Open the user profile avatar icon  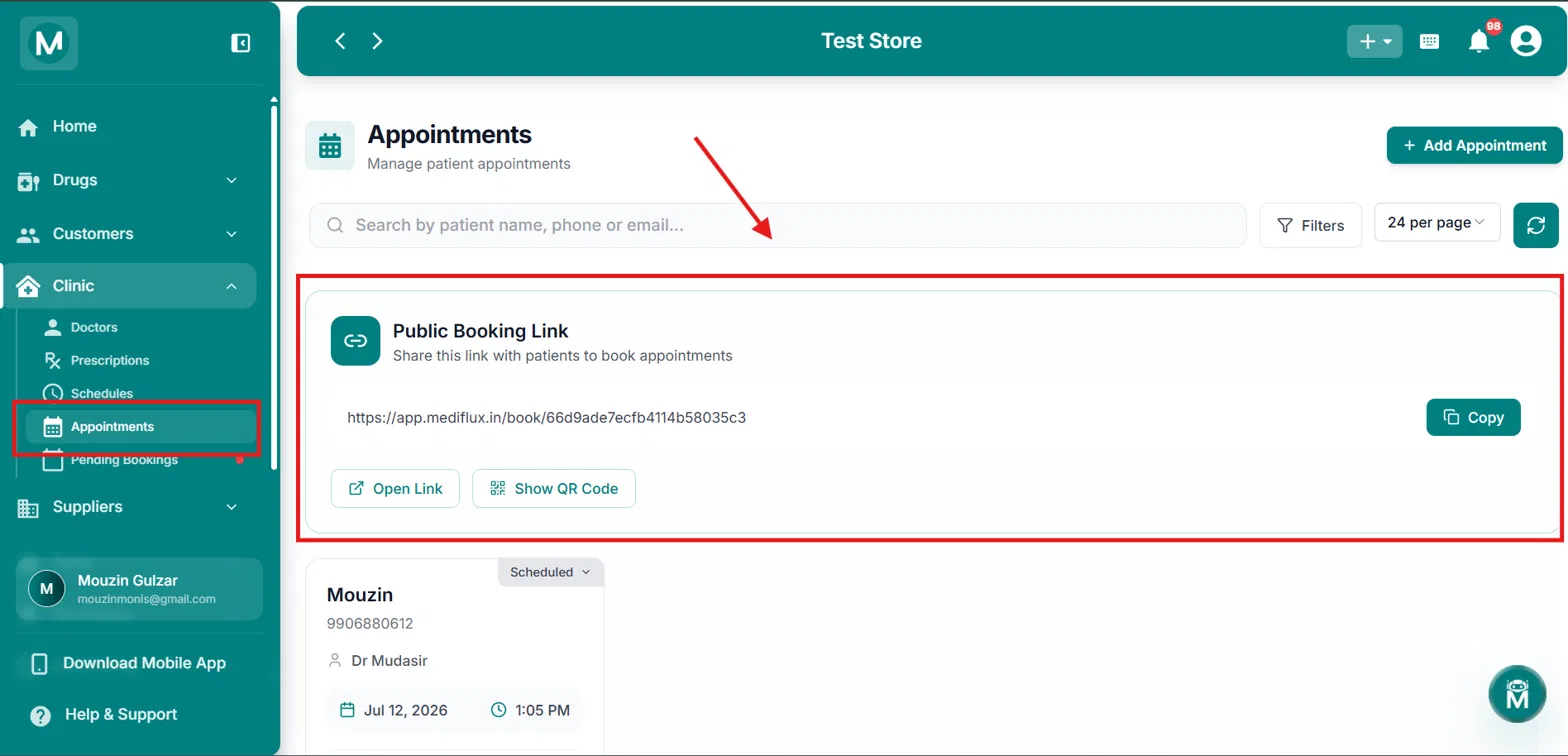1526,41
